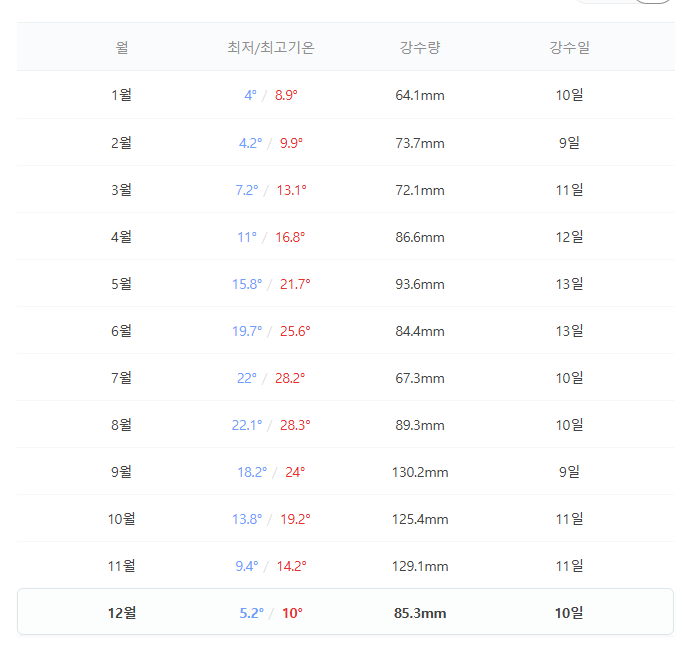Click the bold 85.3mm precipitation value
Image resolution: width=696 pixels, height=648 pixels.
(420, 613)
